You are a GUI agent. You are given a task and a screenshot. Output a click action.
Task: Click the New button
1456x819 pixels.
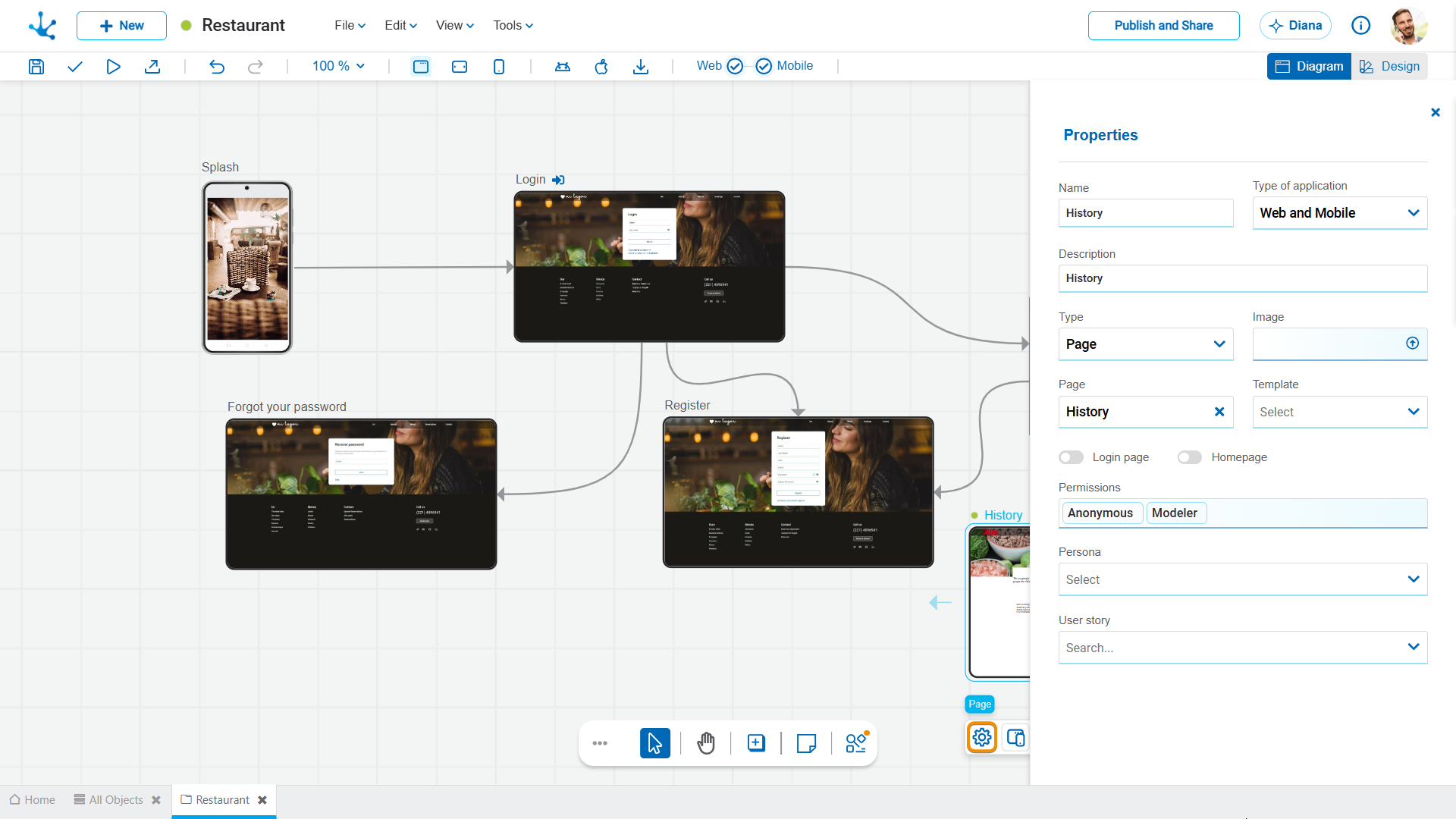tap(121, 25)
